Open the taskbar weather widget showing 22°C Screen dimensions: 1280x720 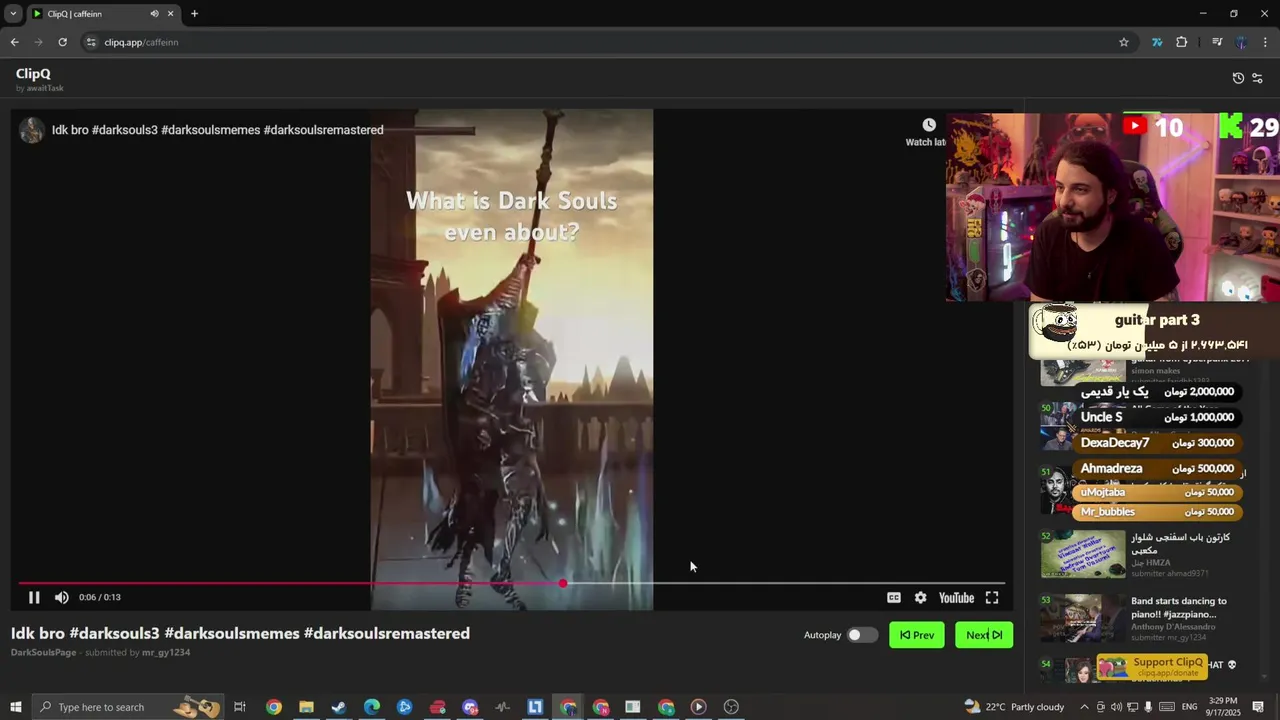(1014, 707)
